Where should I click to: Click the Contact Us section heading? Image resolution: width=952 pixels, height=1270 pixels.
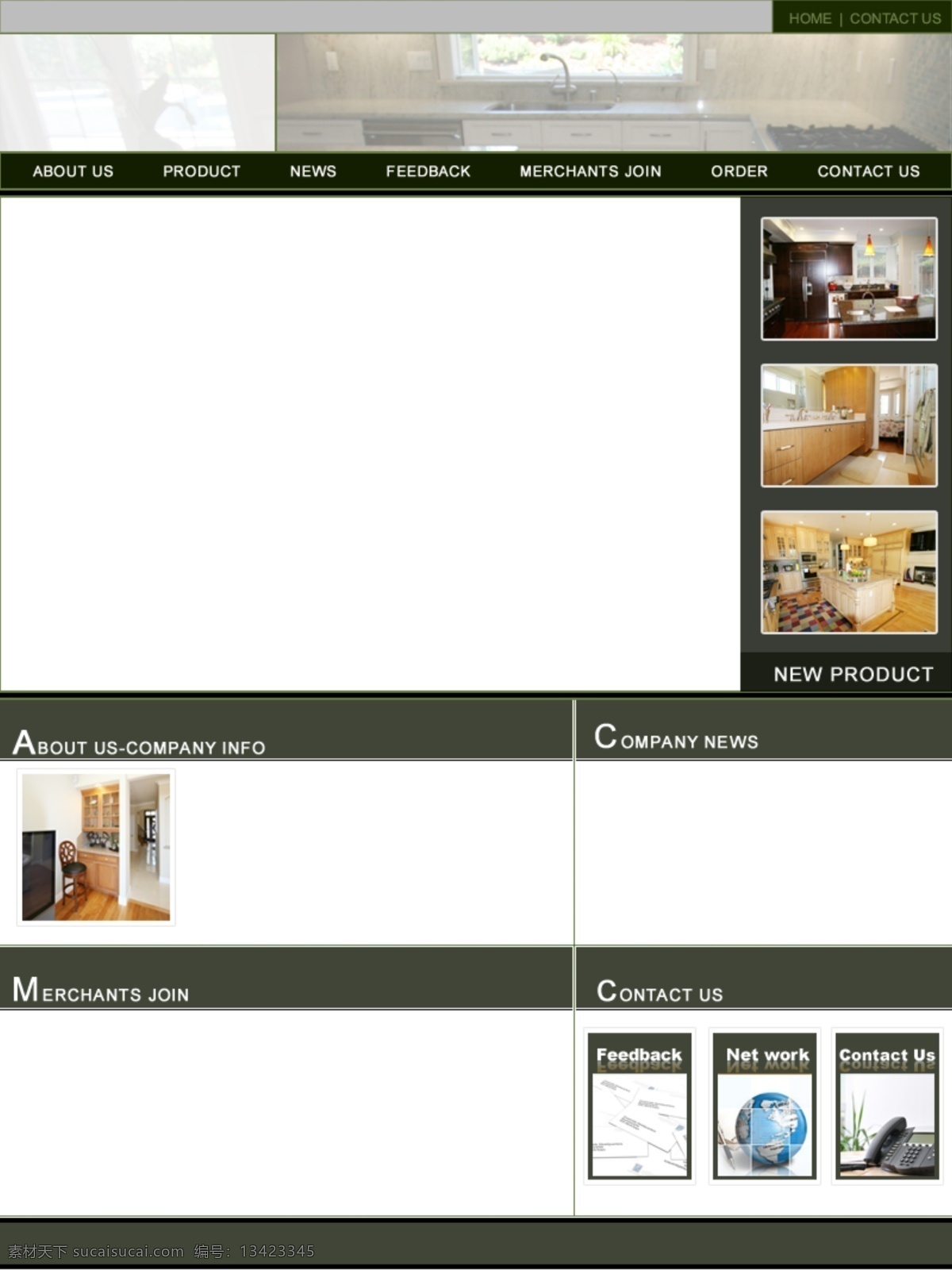[659, 991]
